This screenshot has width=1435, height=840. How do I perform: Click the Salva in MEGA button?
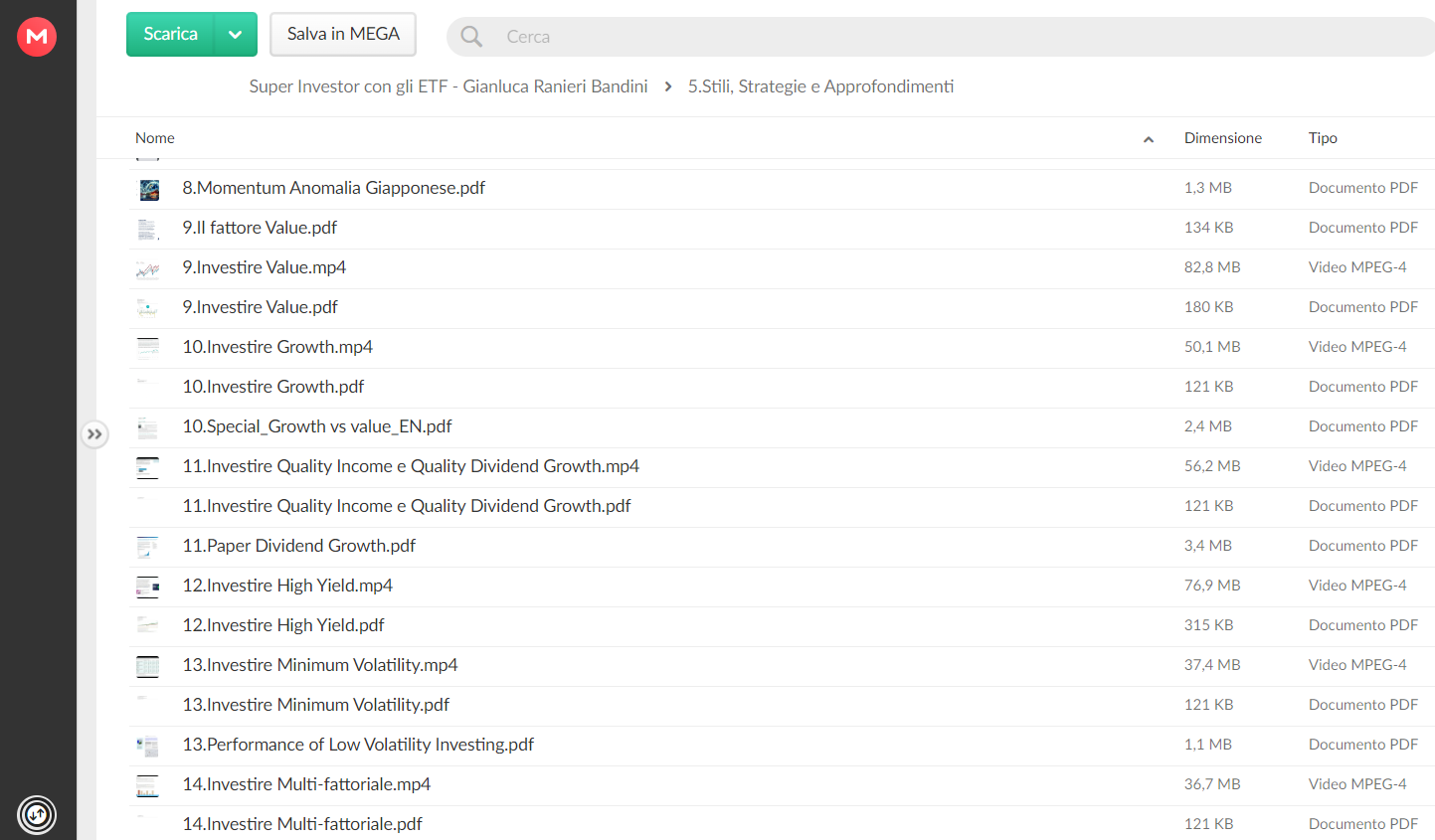343,34
